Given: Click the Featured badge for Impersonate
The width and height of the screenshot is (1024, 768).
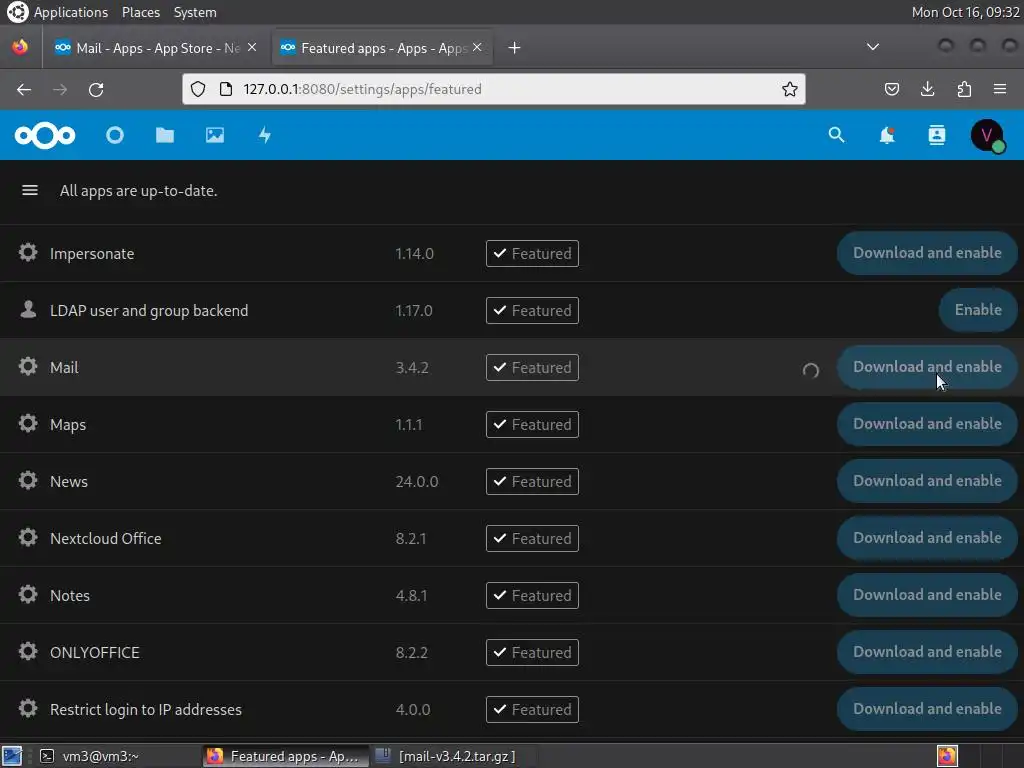Looking at the screenshot, I should point(532,253).
